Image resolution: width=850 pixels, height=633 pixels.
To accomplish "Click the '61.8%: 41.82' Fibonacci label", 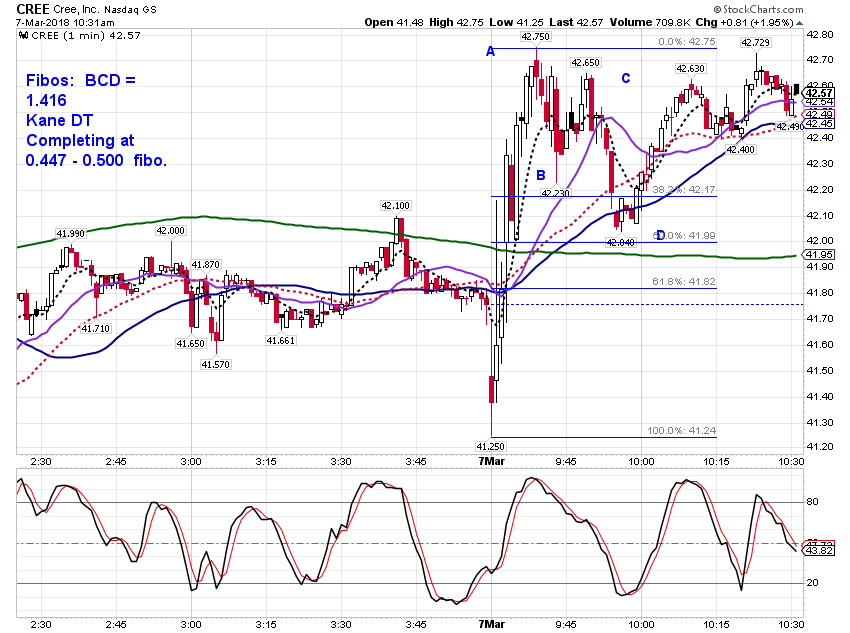I will (684, 282).
